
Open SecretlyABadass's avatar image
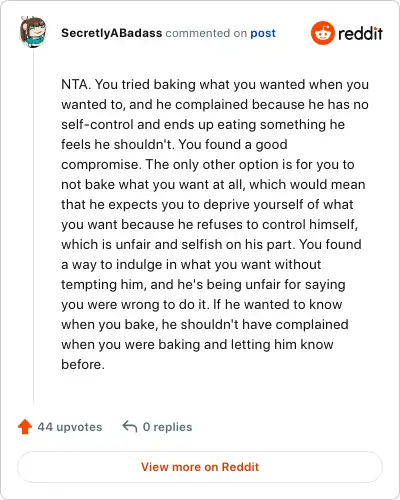(33, 32)
